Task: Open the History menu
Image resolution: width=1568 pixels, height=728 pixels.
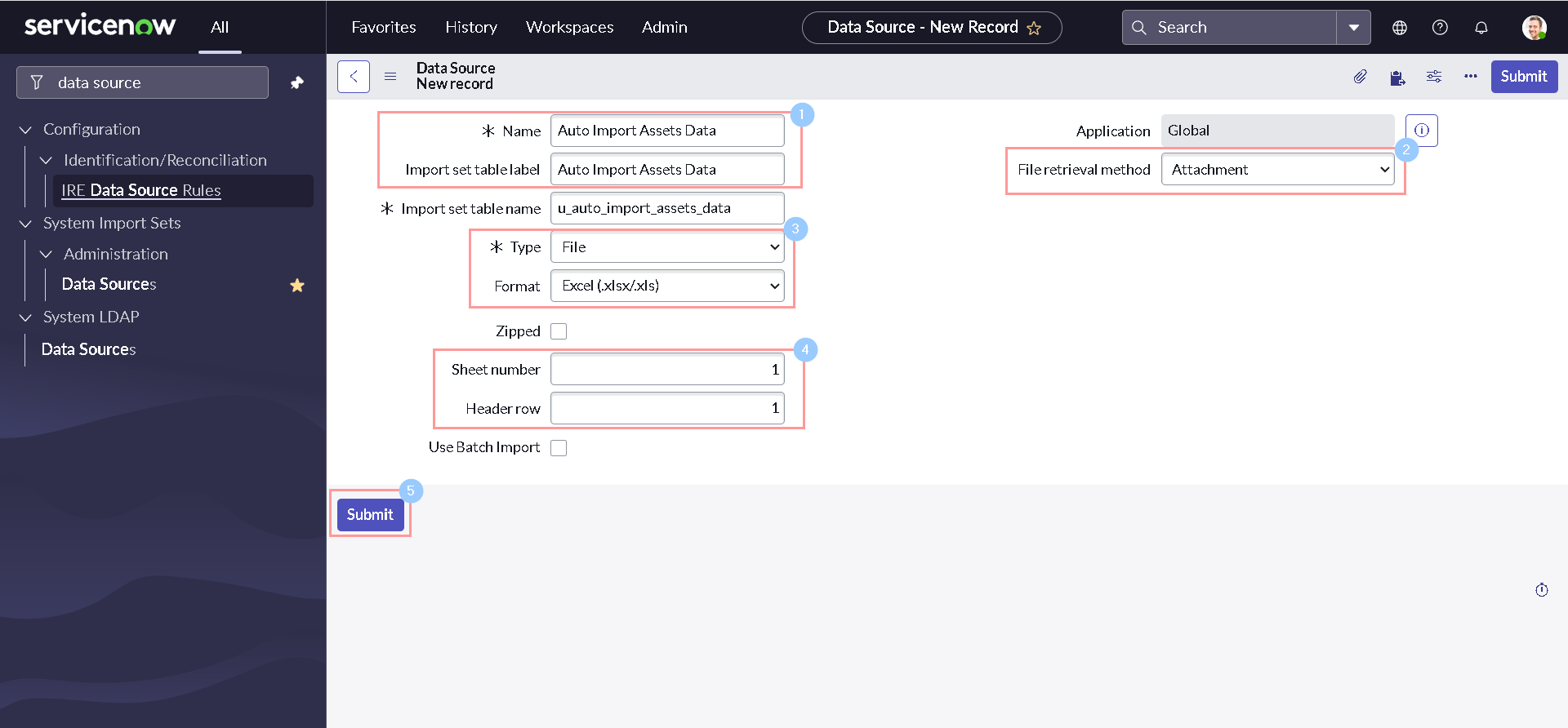Action: (x=471, y=27)
